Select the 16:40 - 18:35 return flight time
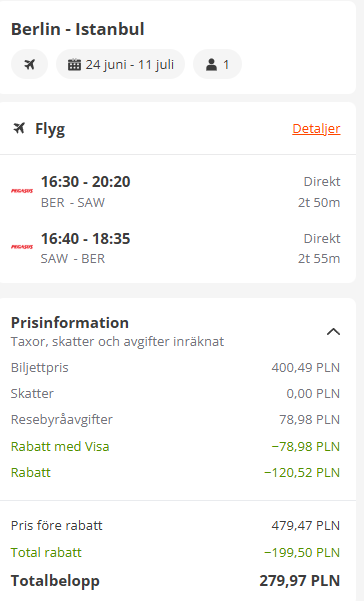This screenshot has width=364, height=601. (86, 238)
